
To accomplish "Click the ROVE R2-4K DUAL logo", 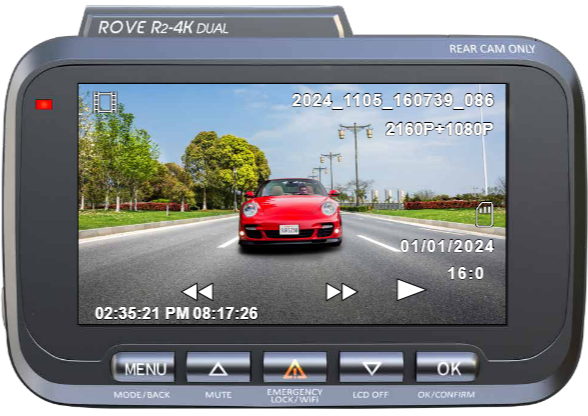I will (x=163, y=28).
